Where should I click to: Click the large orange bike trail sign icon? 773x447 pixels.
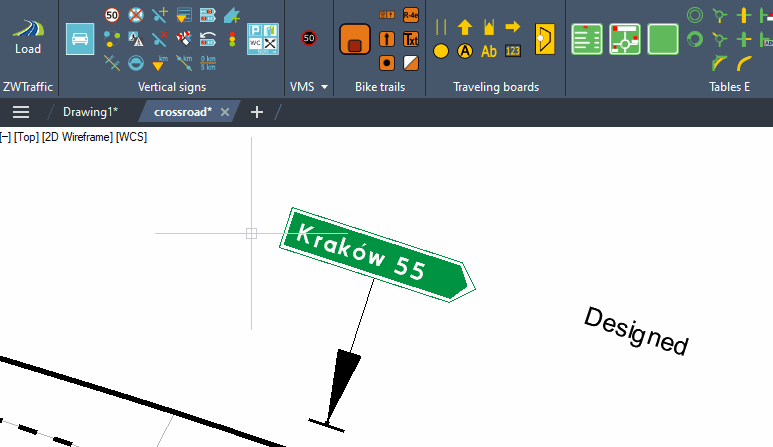(355, 39)
